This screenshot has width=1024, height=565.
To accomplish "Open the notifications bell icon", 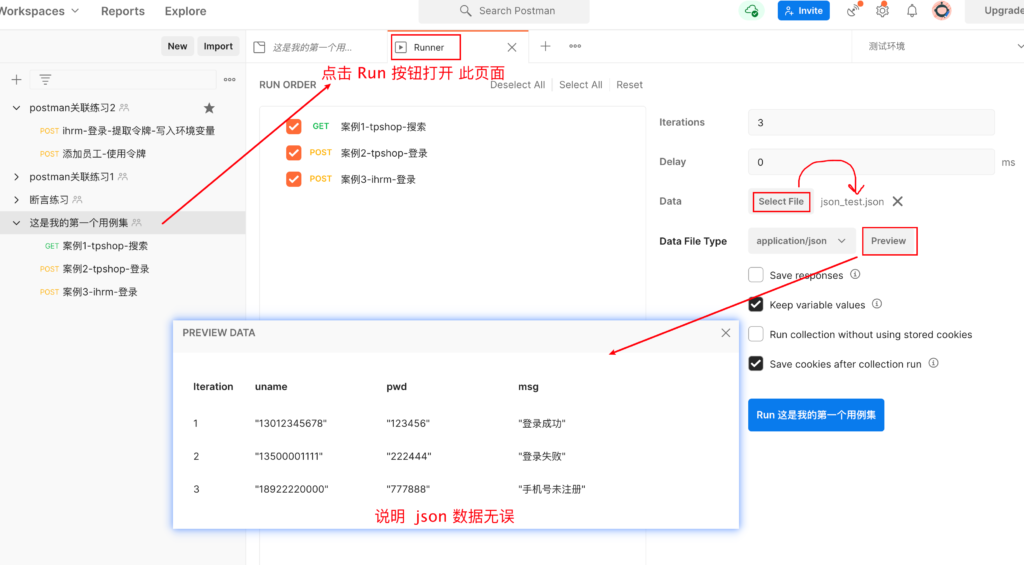I will (x=912, y=11).
